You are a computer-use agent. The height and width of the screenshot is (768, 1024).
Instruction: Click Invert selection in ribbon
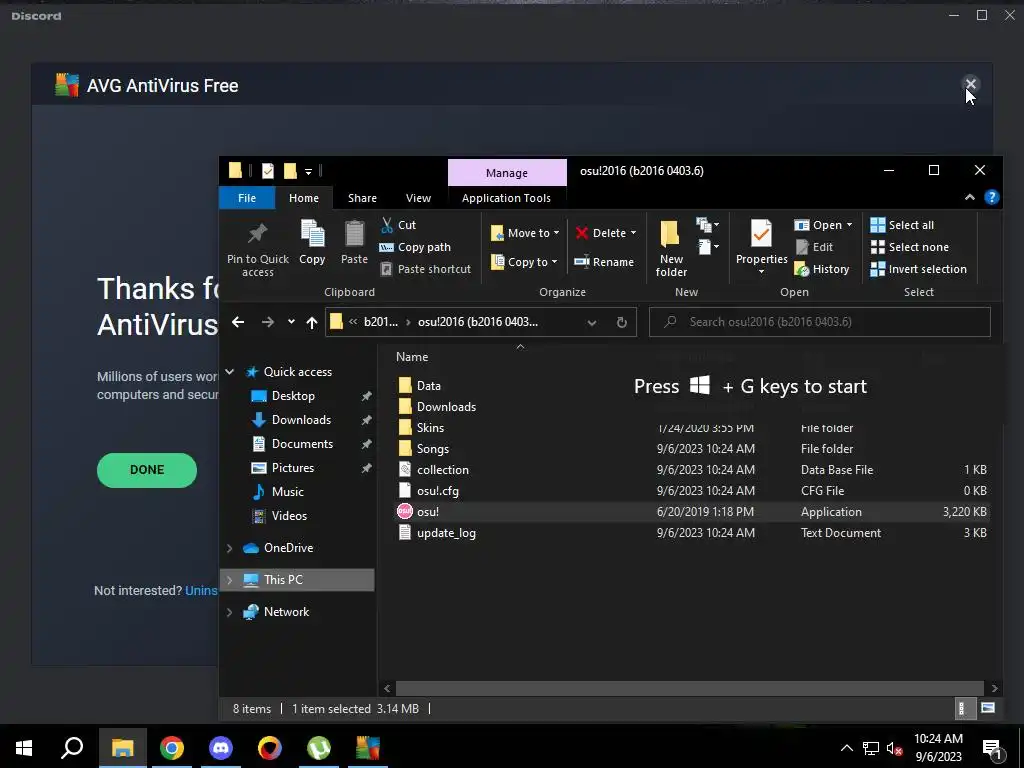point(919,269)
